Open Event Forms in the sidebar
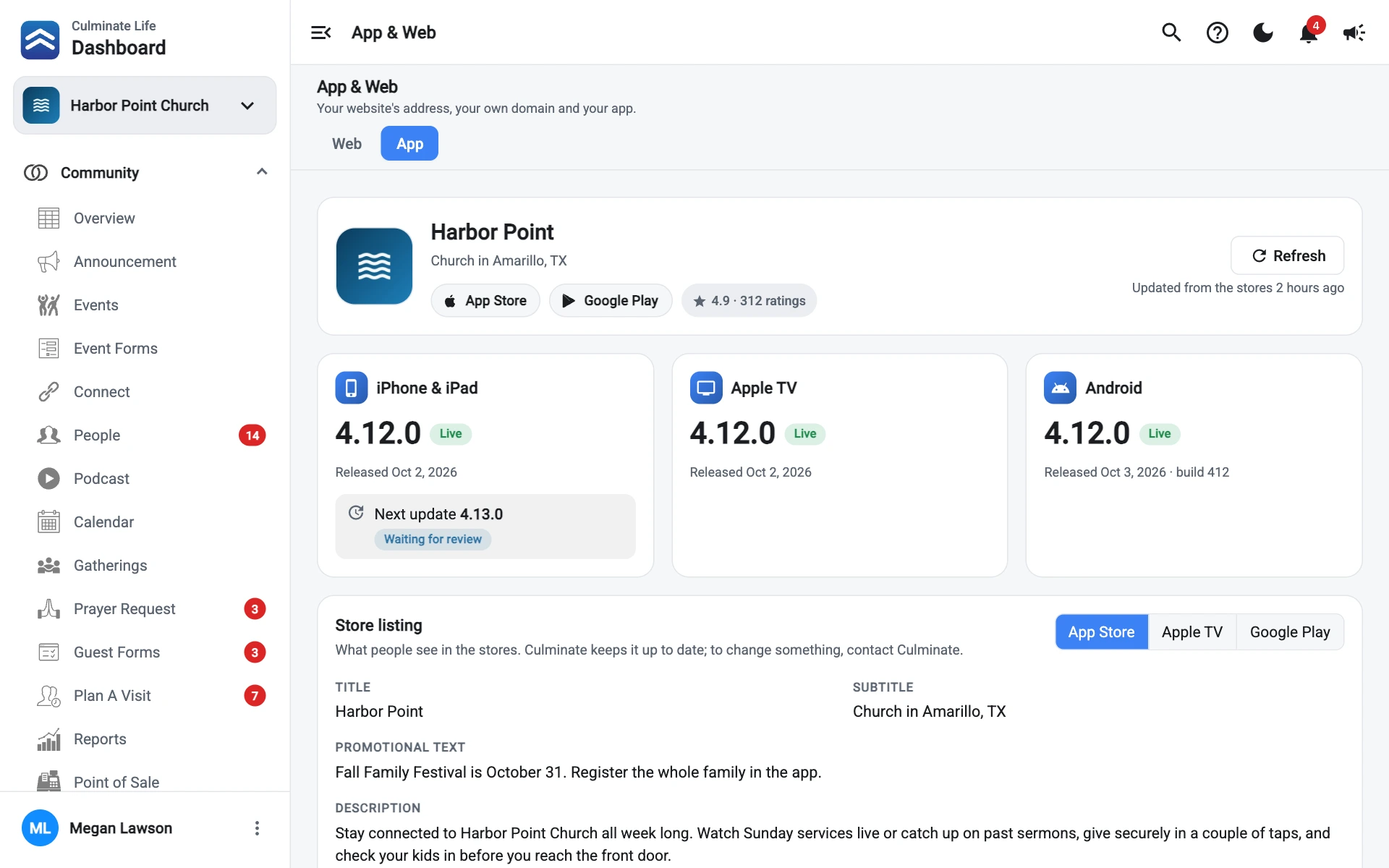 point(145,349)
